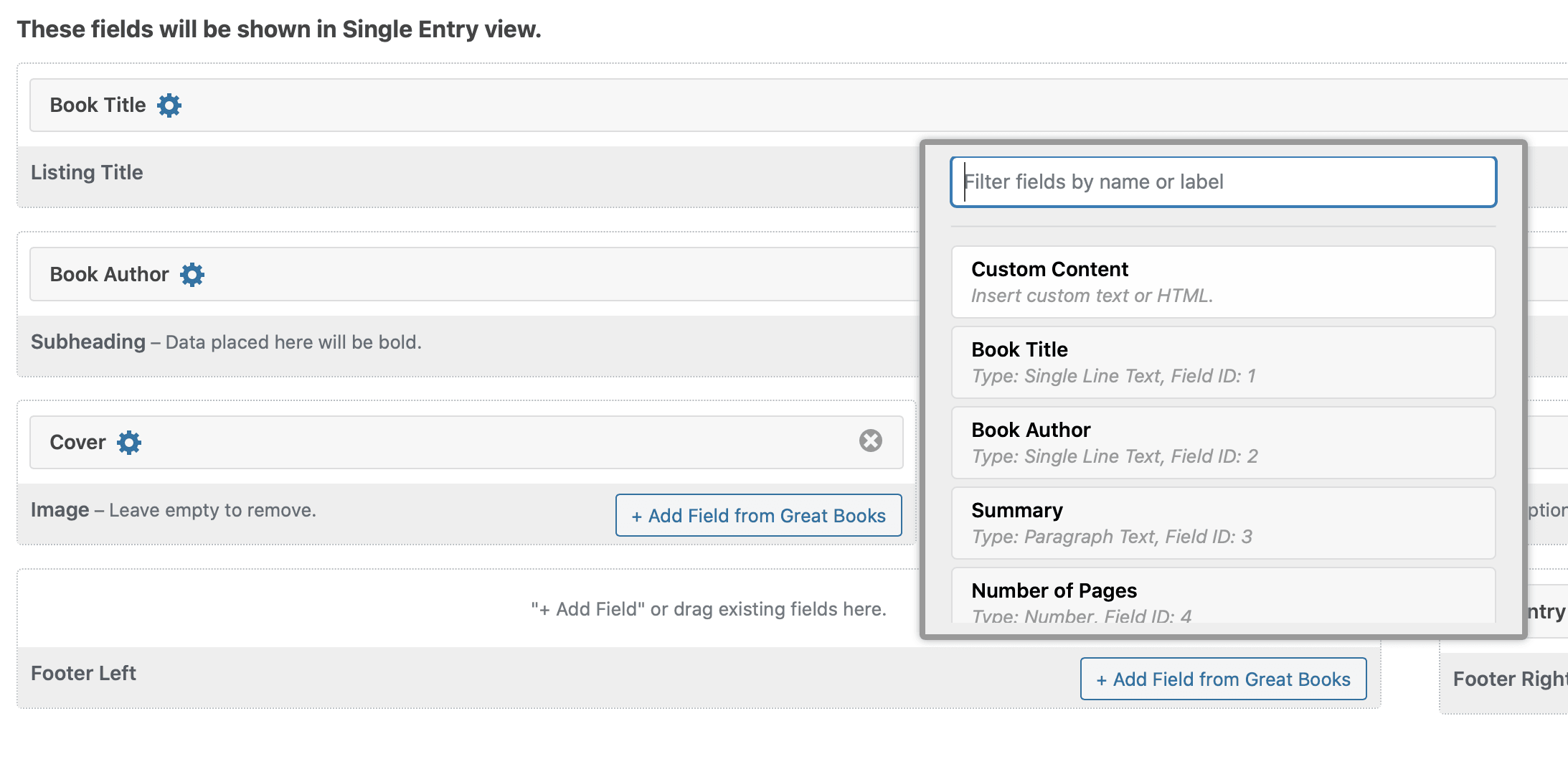
Task: Remove the Cover field with the X icon
Action: (870, 441)
